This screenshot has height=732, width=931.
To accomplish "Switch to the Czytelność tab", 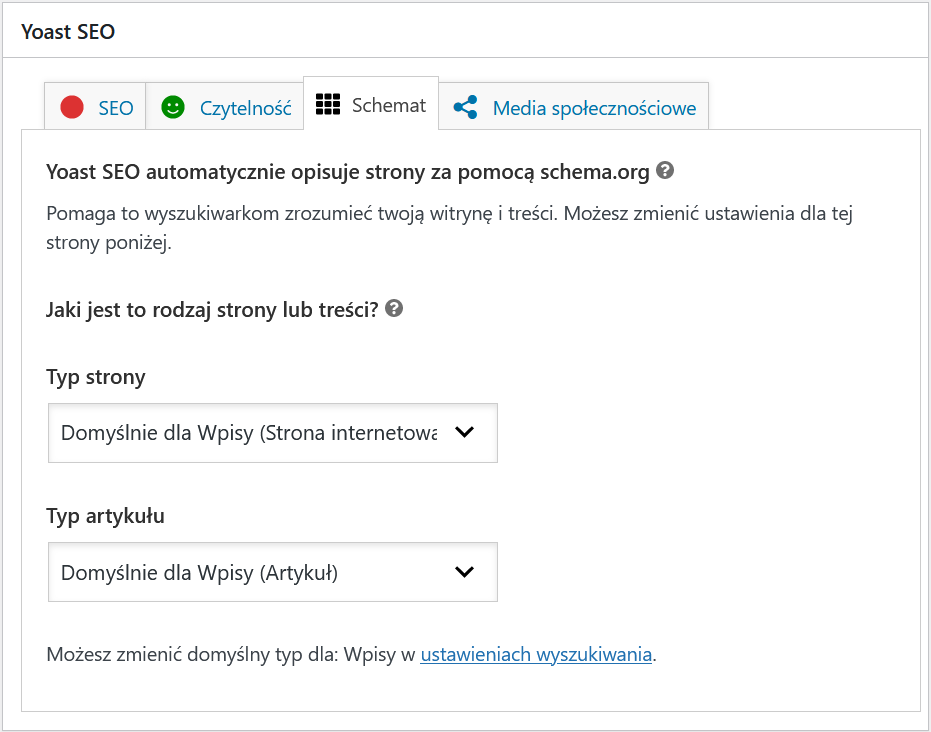I will coord(224,107).
